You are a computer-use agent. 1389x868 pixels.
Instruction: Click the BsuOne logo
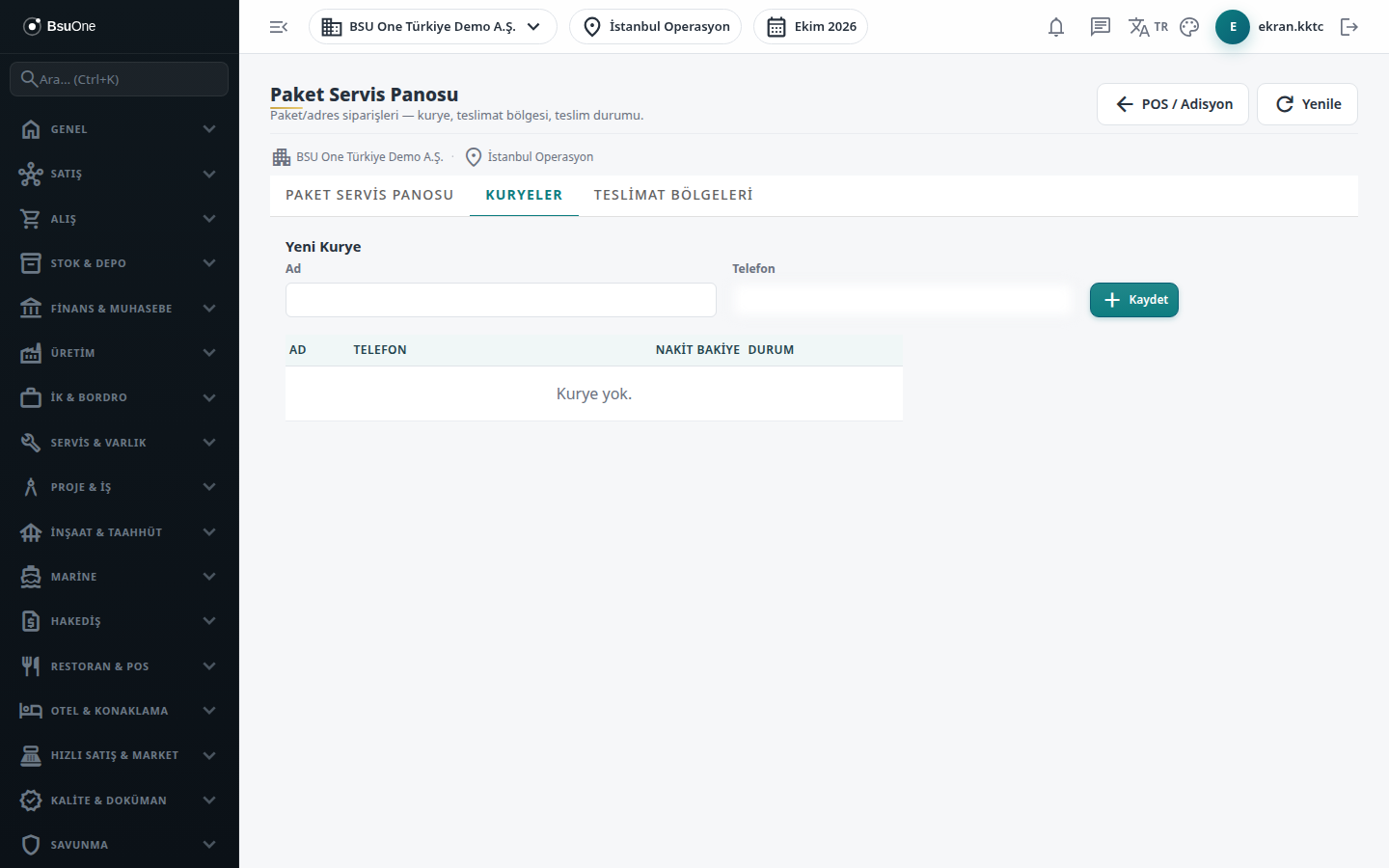60,26
